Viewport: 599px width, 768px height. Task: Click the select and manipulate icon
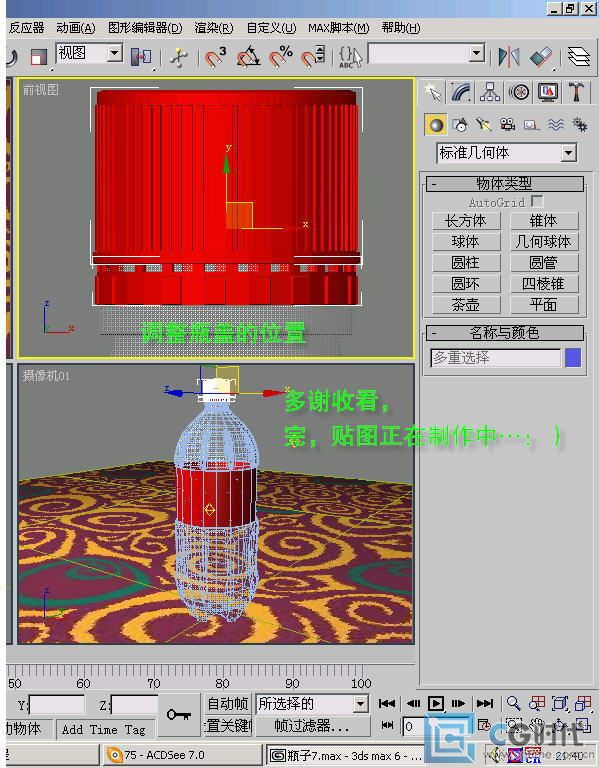click(178, 58)
